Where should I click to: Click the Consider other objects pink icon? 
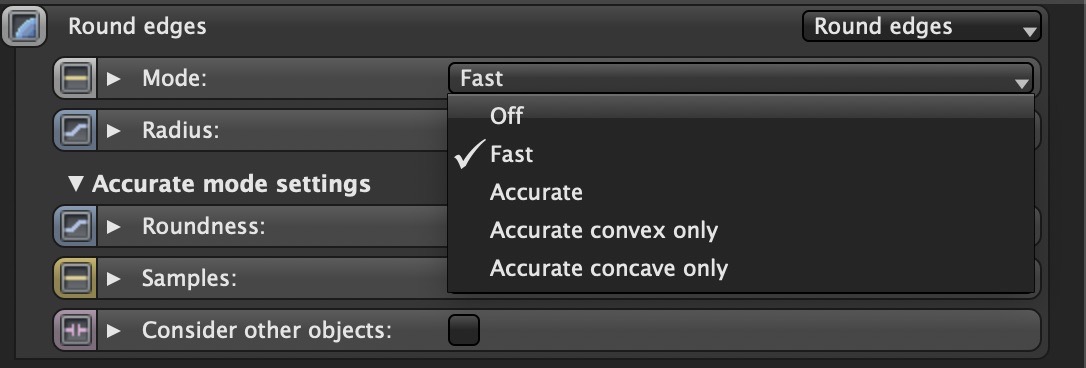coord(75,331)
